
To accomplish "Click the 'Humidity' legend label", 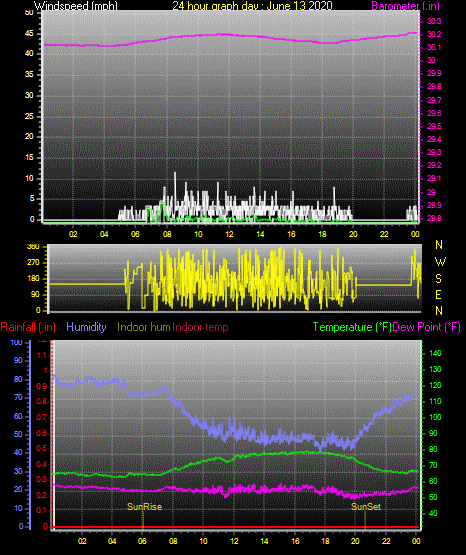I will 86,327.
